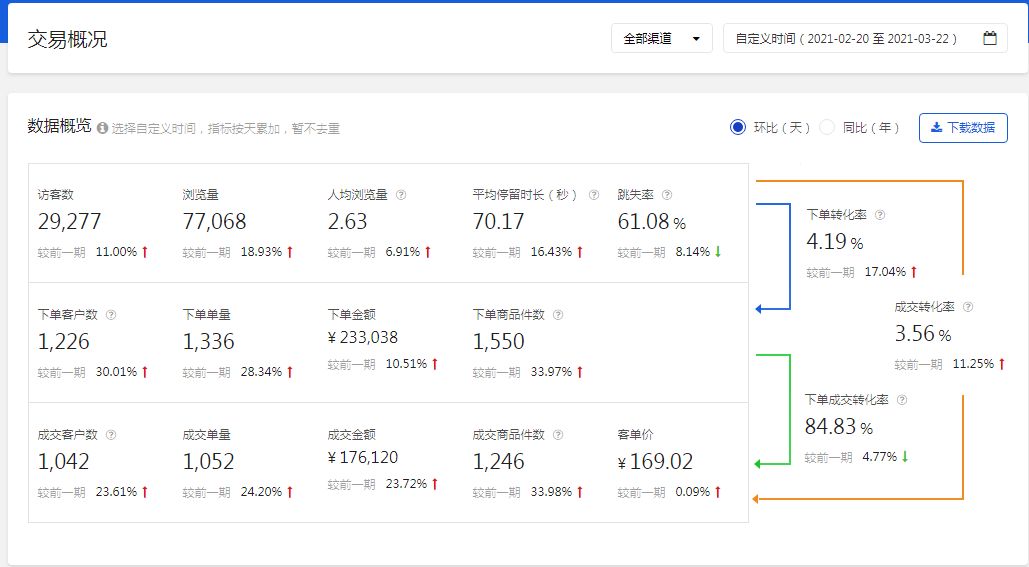
Task: Click the 0.09% change under 客单价
Action: pos(698,492)
